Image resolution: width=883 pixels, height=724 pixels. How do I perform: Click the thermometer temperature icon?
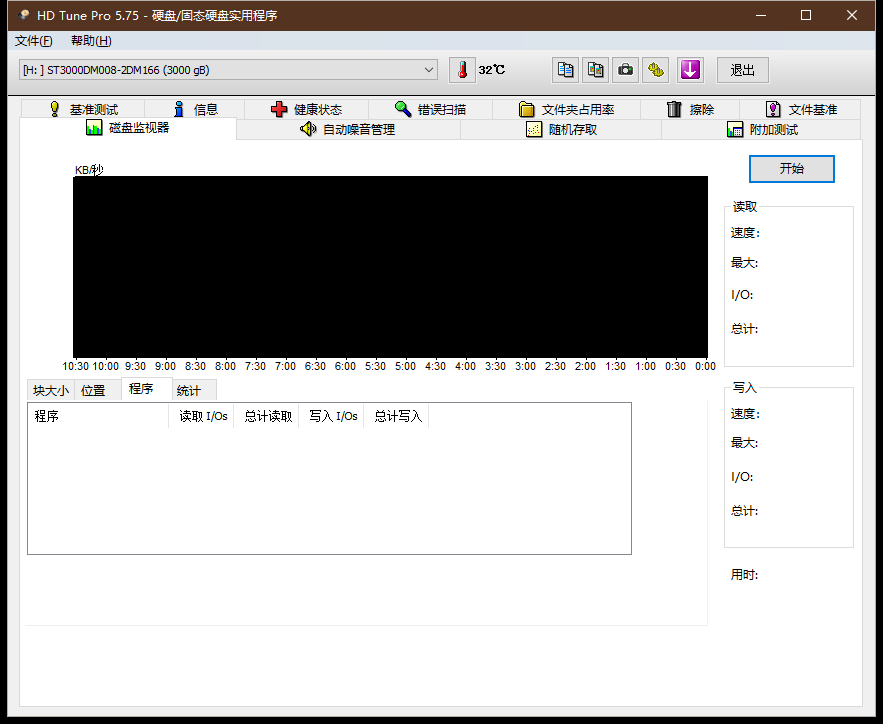(x=462, y=70)
